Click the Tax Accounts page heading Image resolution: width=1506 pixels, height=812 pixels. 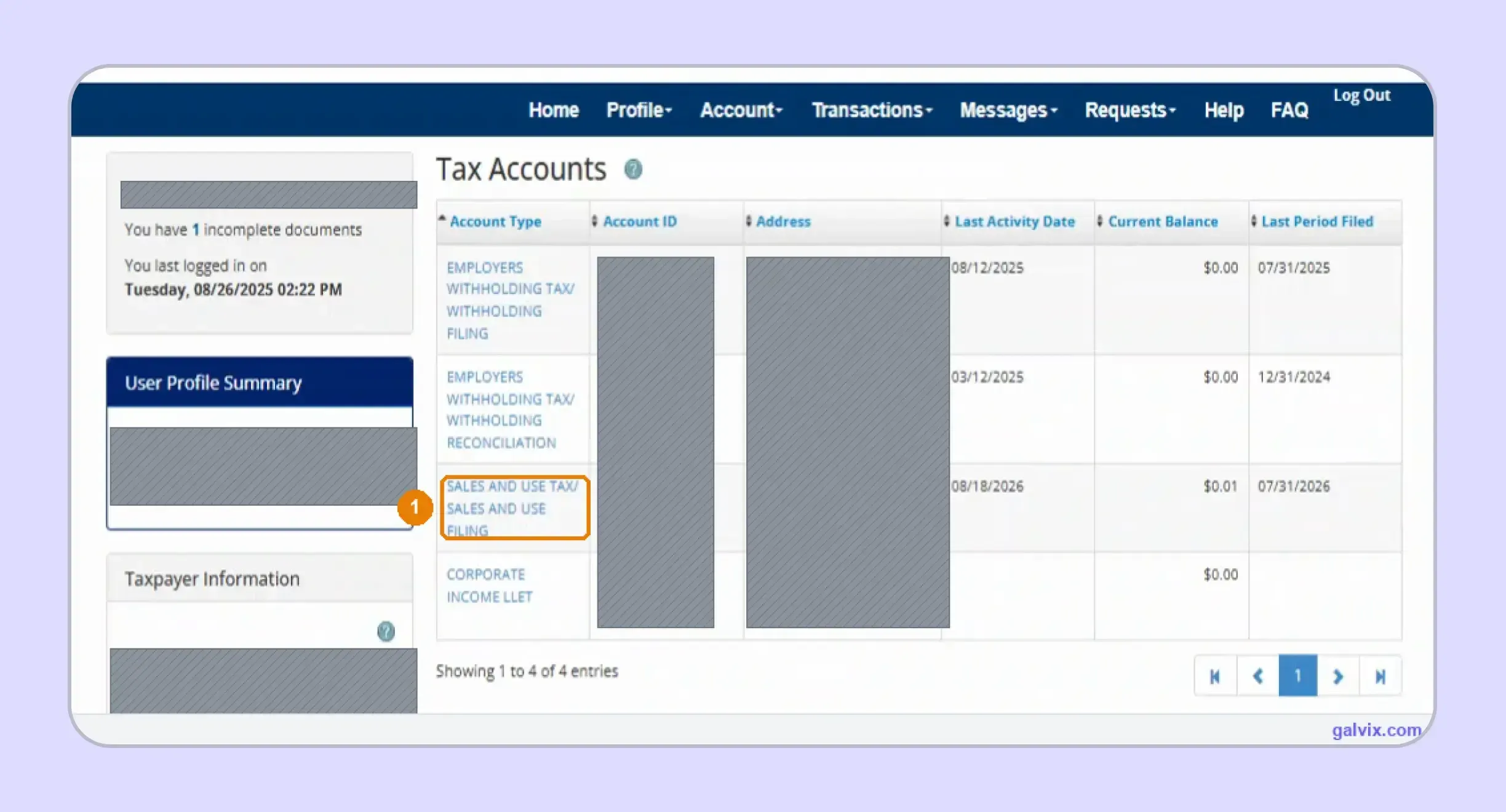pyautogui.click(x=521, y=169)
